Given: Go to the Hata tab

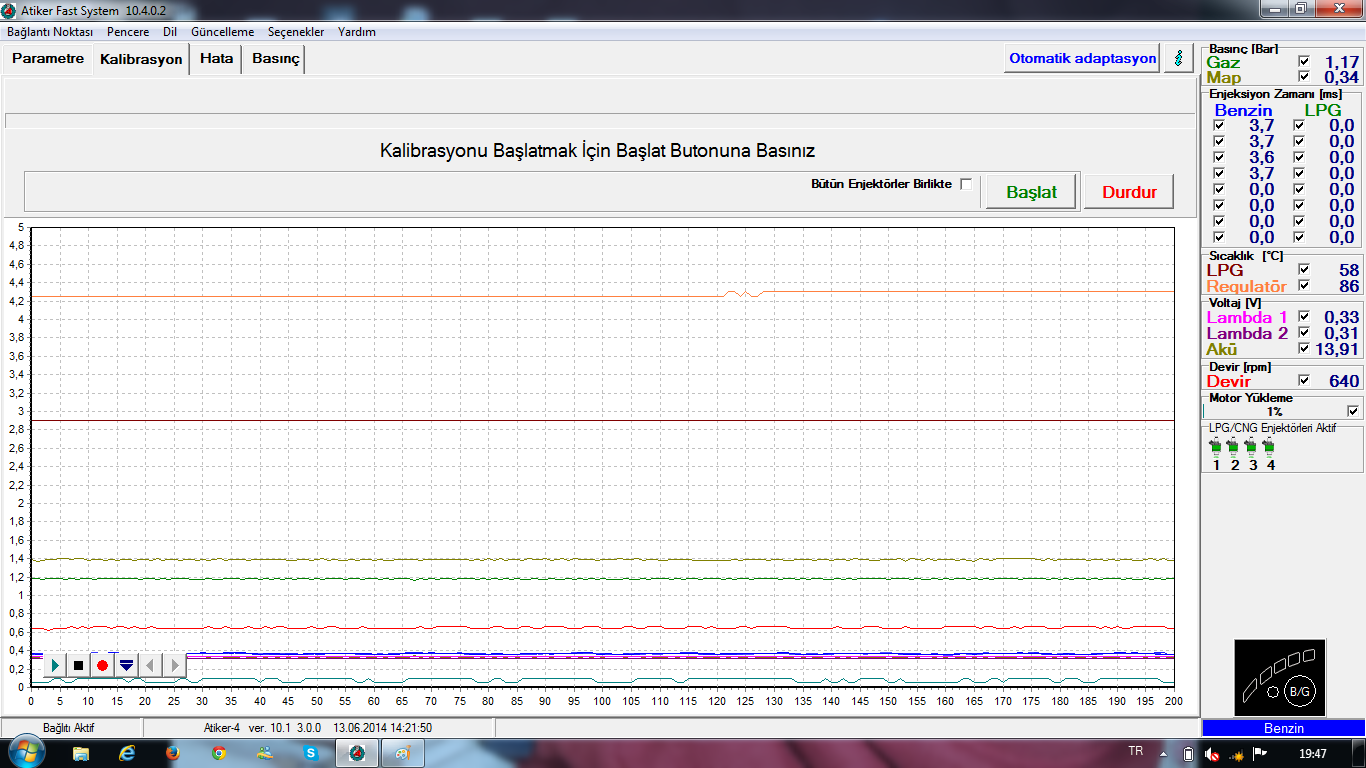Looking at the screenshot, I should coord(216,58).
